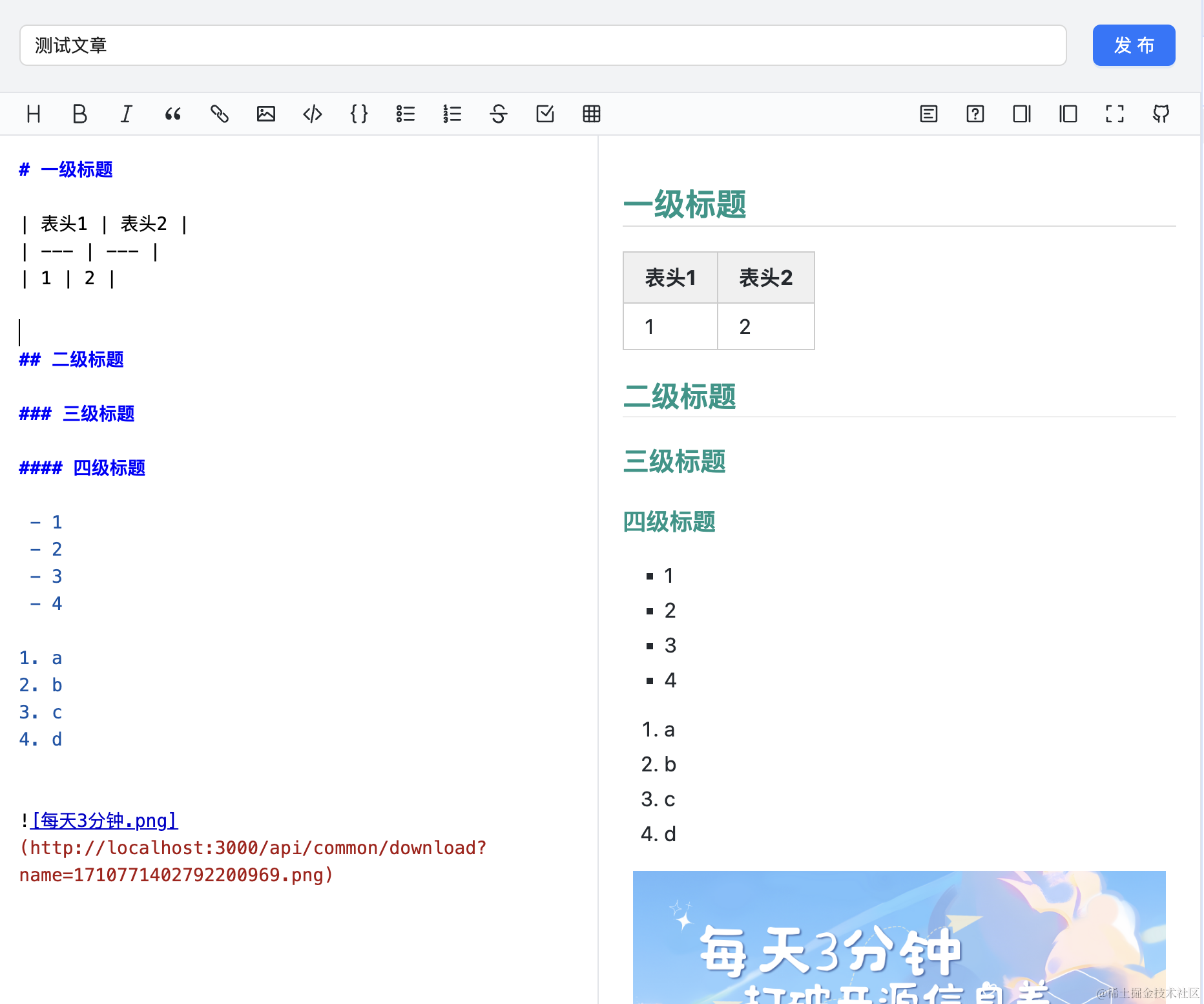
Task: Open the table of contents icon
Action: (x=929, y=114)
